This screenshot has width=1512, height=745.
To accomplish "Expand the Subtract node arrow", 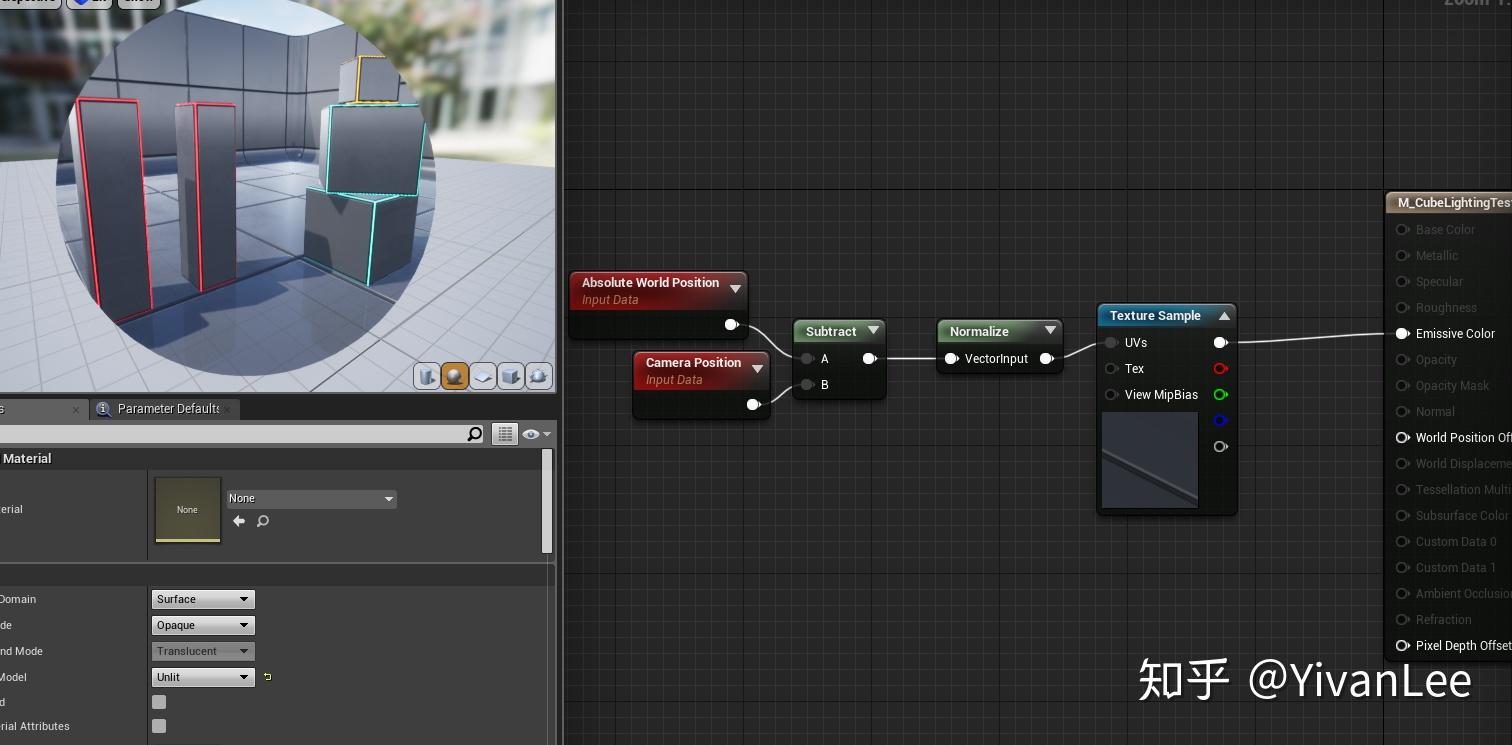I will tap(873, 331).
